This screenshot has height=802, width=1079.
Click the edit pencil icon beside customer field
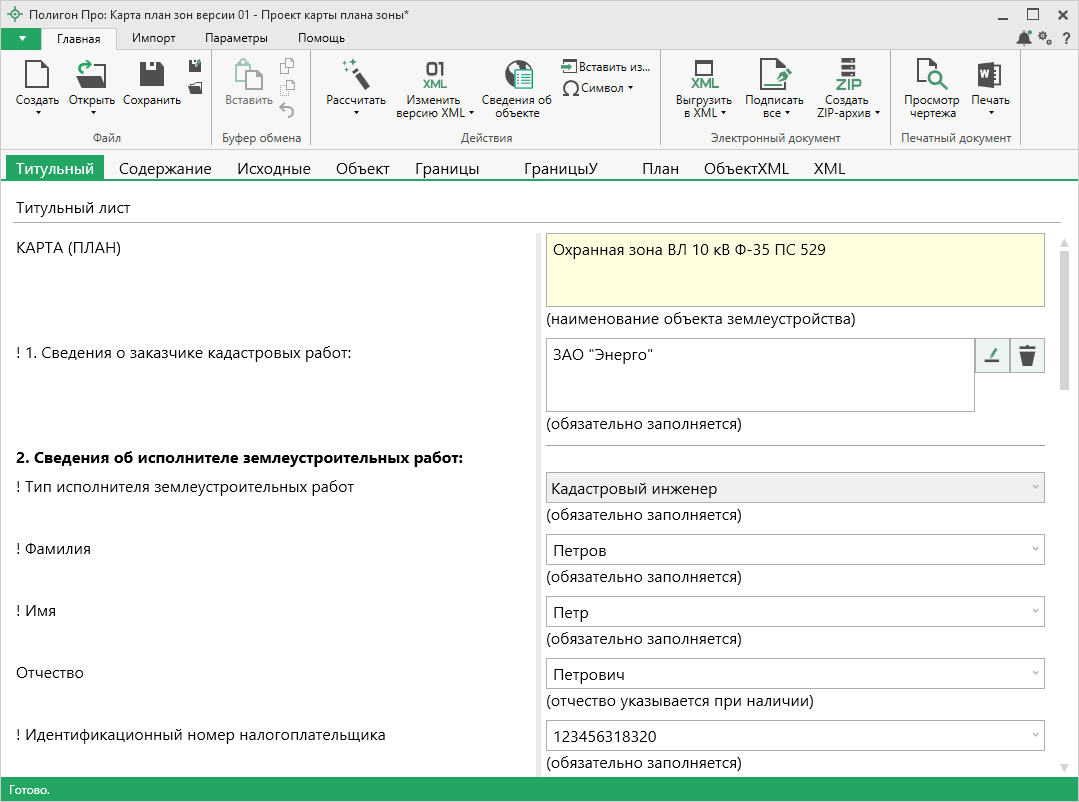pos(992,355)
